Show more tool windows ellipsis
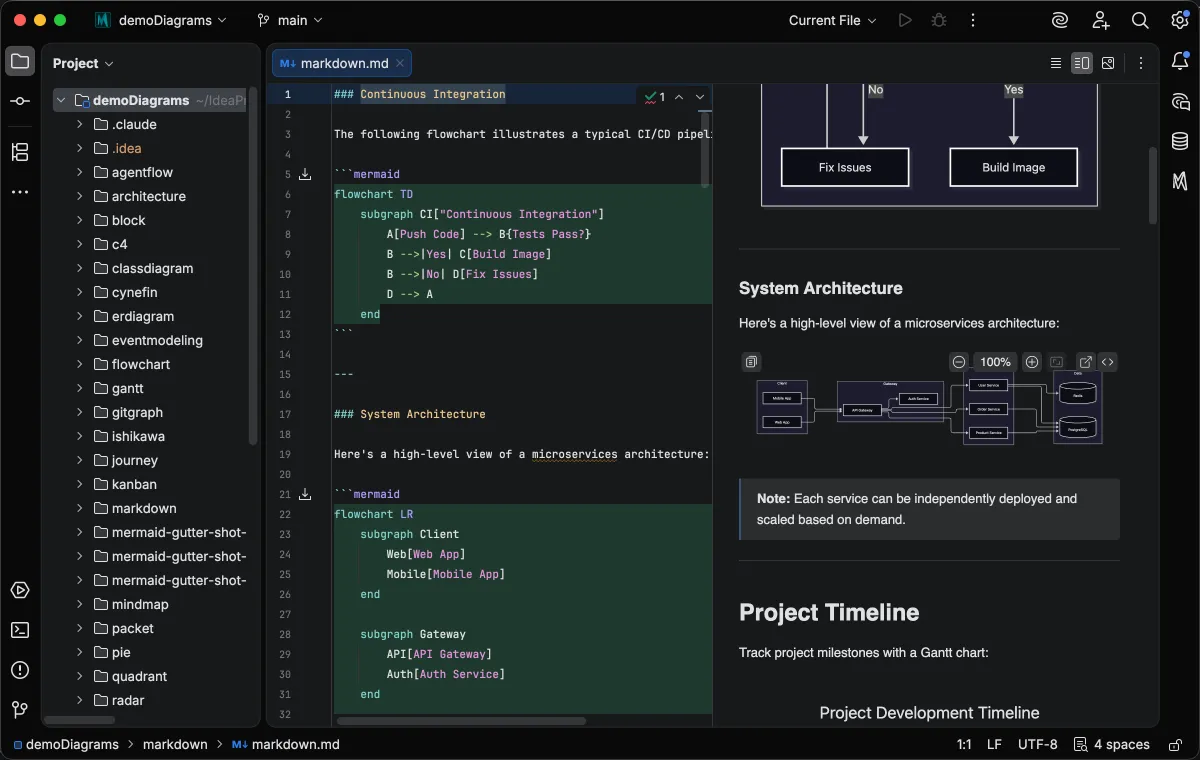 pos(20,192)
